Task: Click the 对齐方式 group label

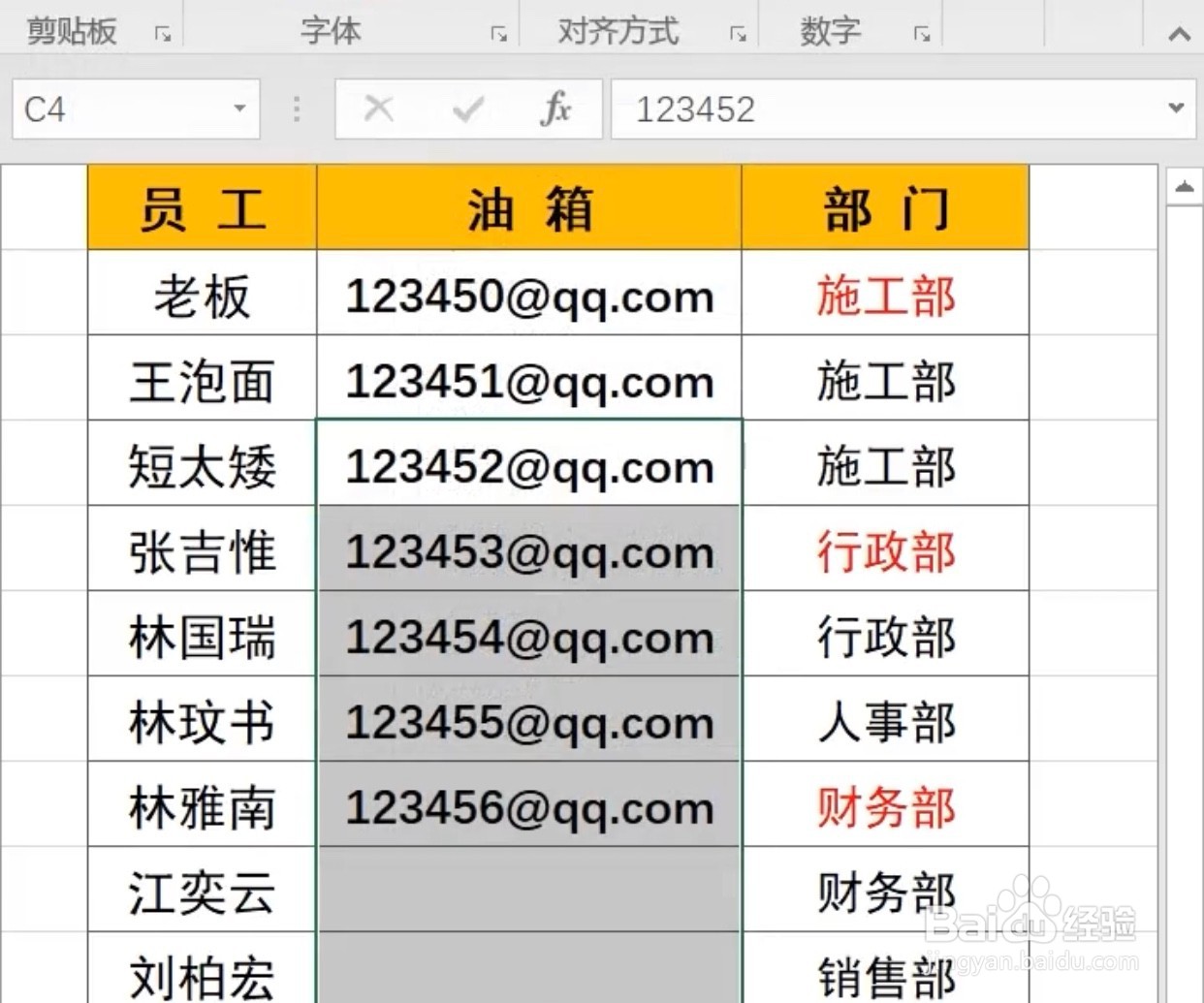Action: [618, 30]
